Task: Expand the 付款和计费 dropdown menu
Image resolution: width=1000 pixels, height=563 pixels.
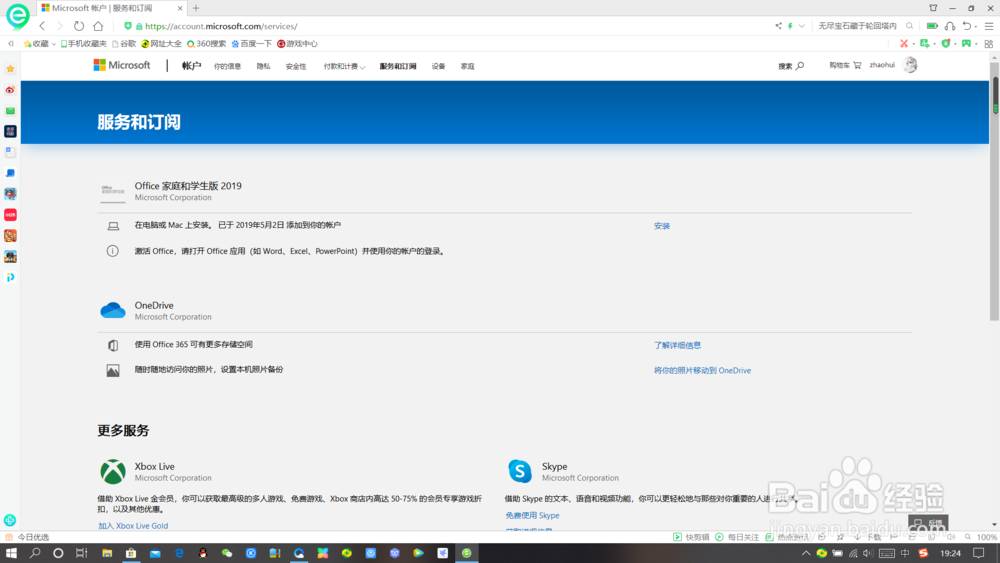Action: tap(344, 66)
